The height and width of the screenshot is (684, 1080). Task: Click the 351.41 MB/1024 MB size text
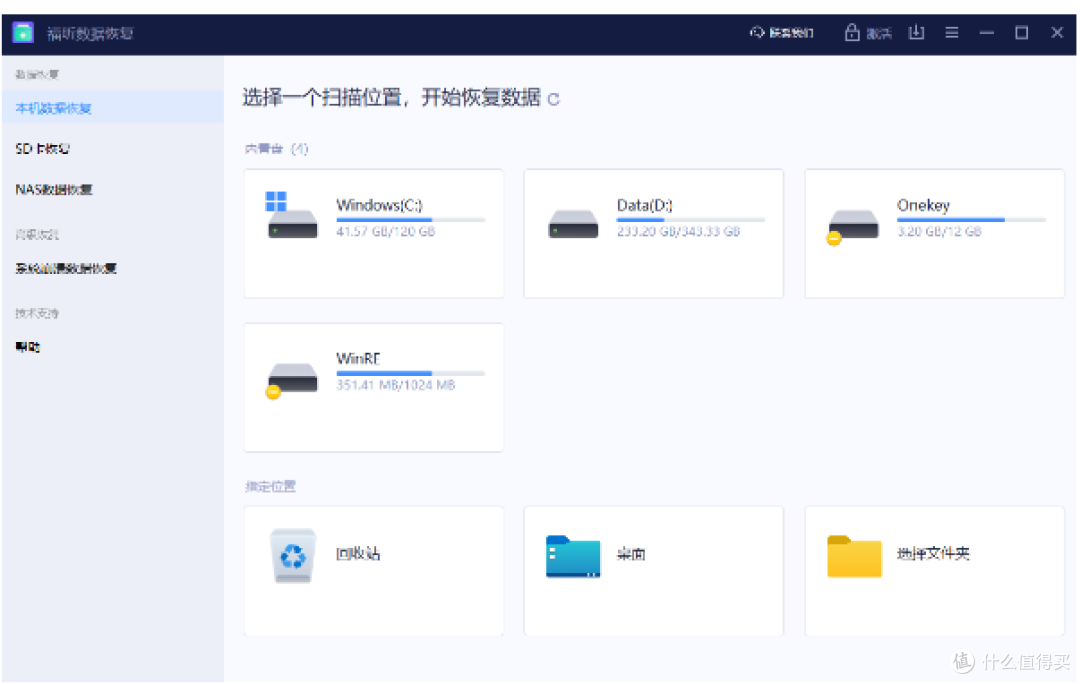395,385
